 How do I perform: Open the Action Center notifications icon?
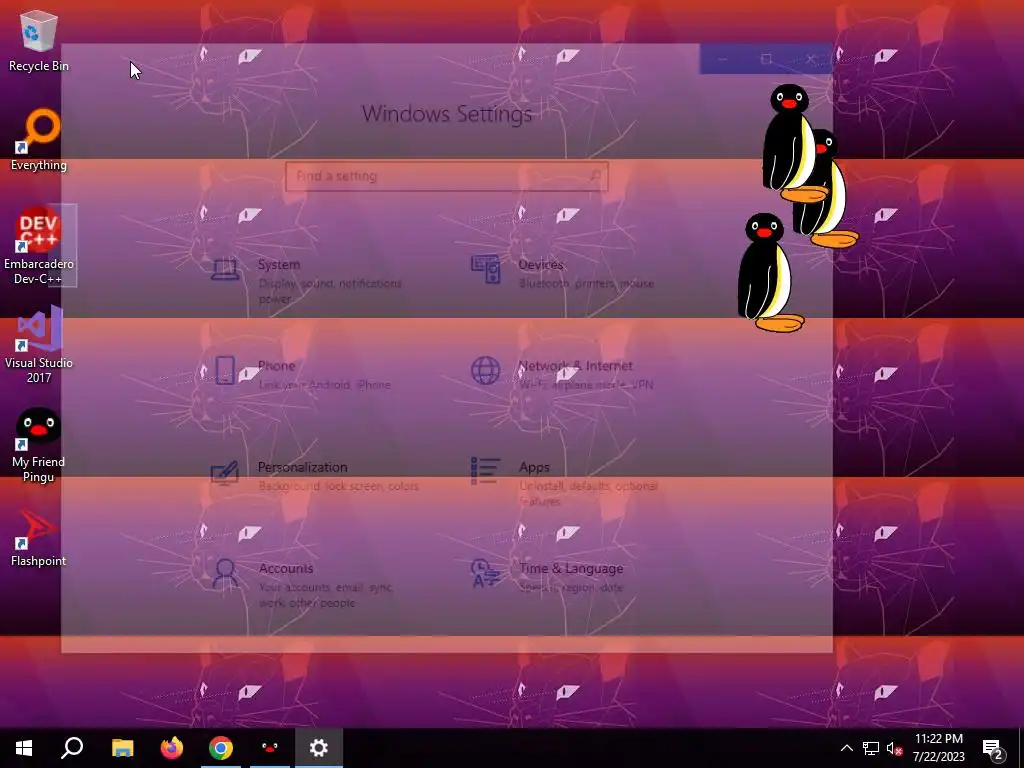993,748
